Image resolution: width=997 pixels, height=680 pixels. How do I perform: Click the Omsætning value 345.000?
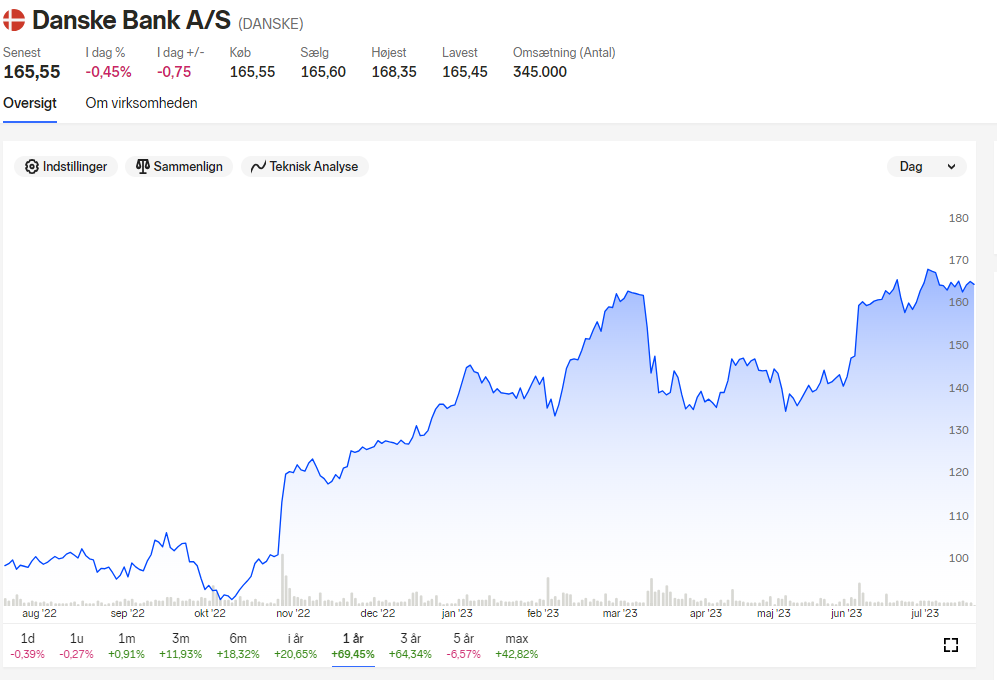(x=540, y=72)
